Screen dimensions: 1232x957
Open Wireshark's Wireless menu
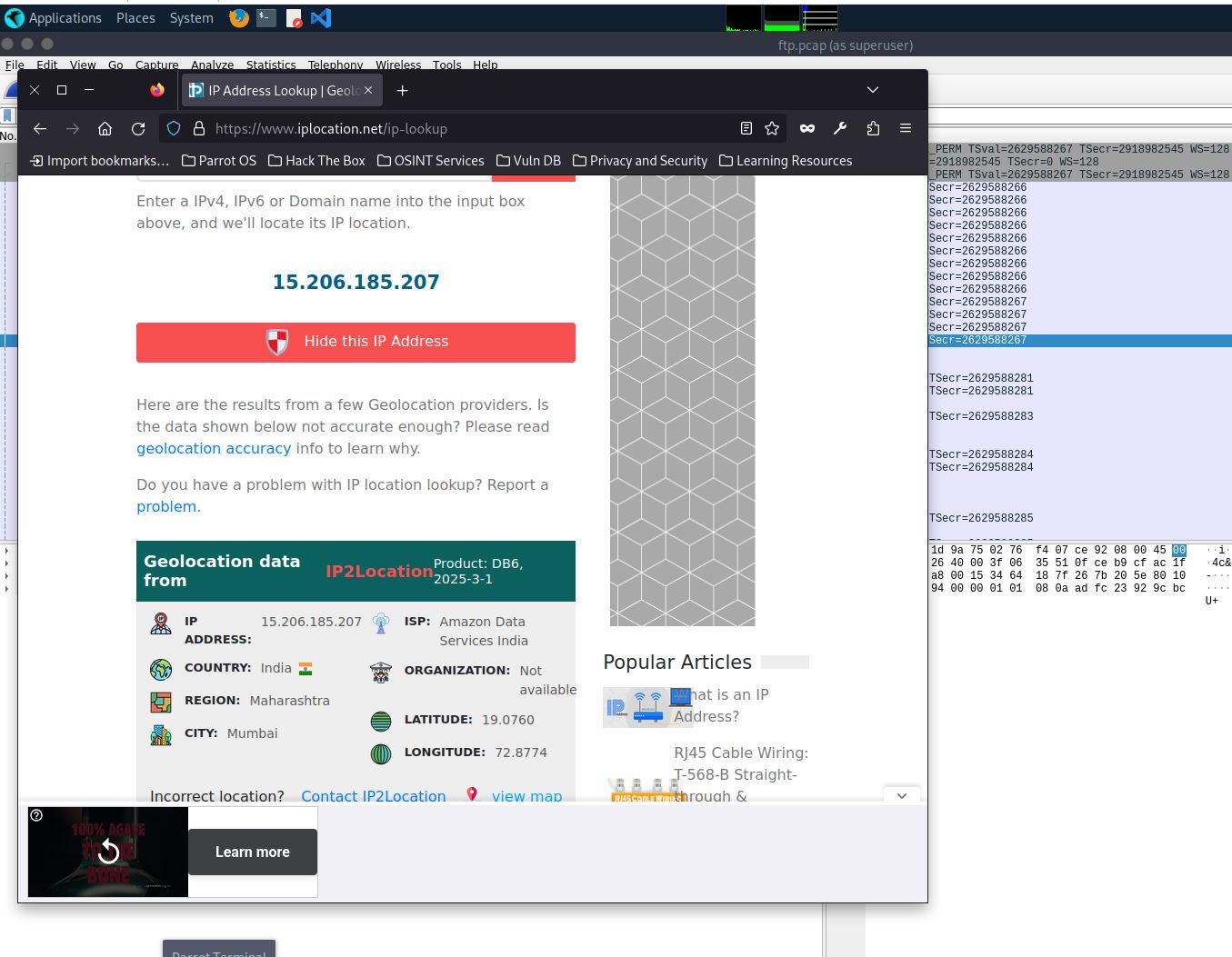398,65
